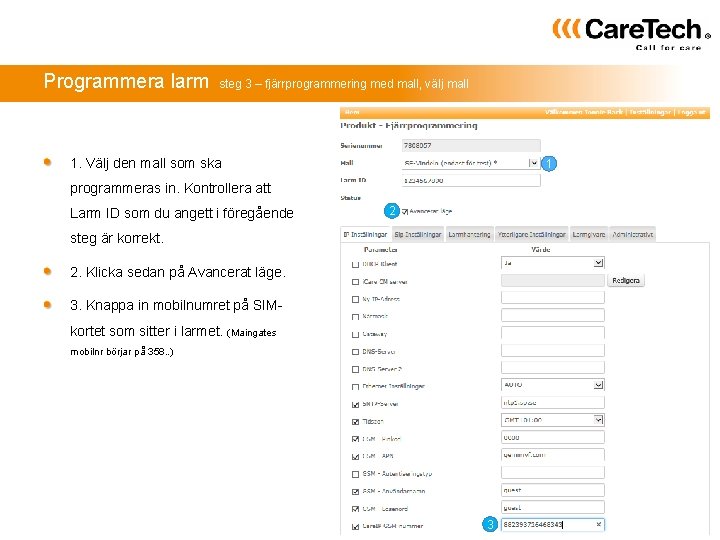Click the Logga ut link
The width and height of the screenshot is (720, 540).
692,112
